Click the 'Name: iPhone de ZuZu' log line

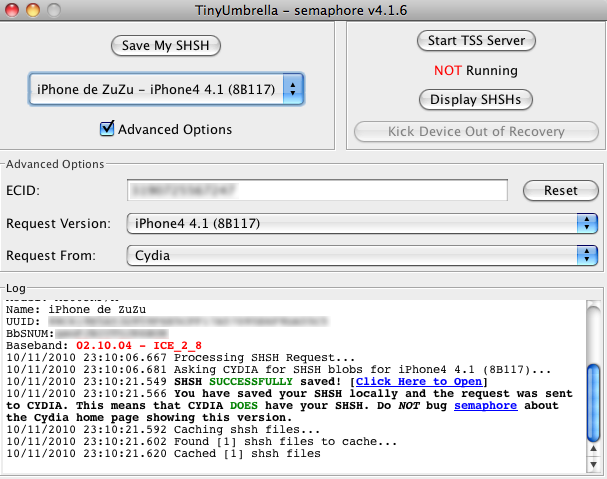point(76,309)
